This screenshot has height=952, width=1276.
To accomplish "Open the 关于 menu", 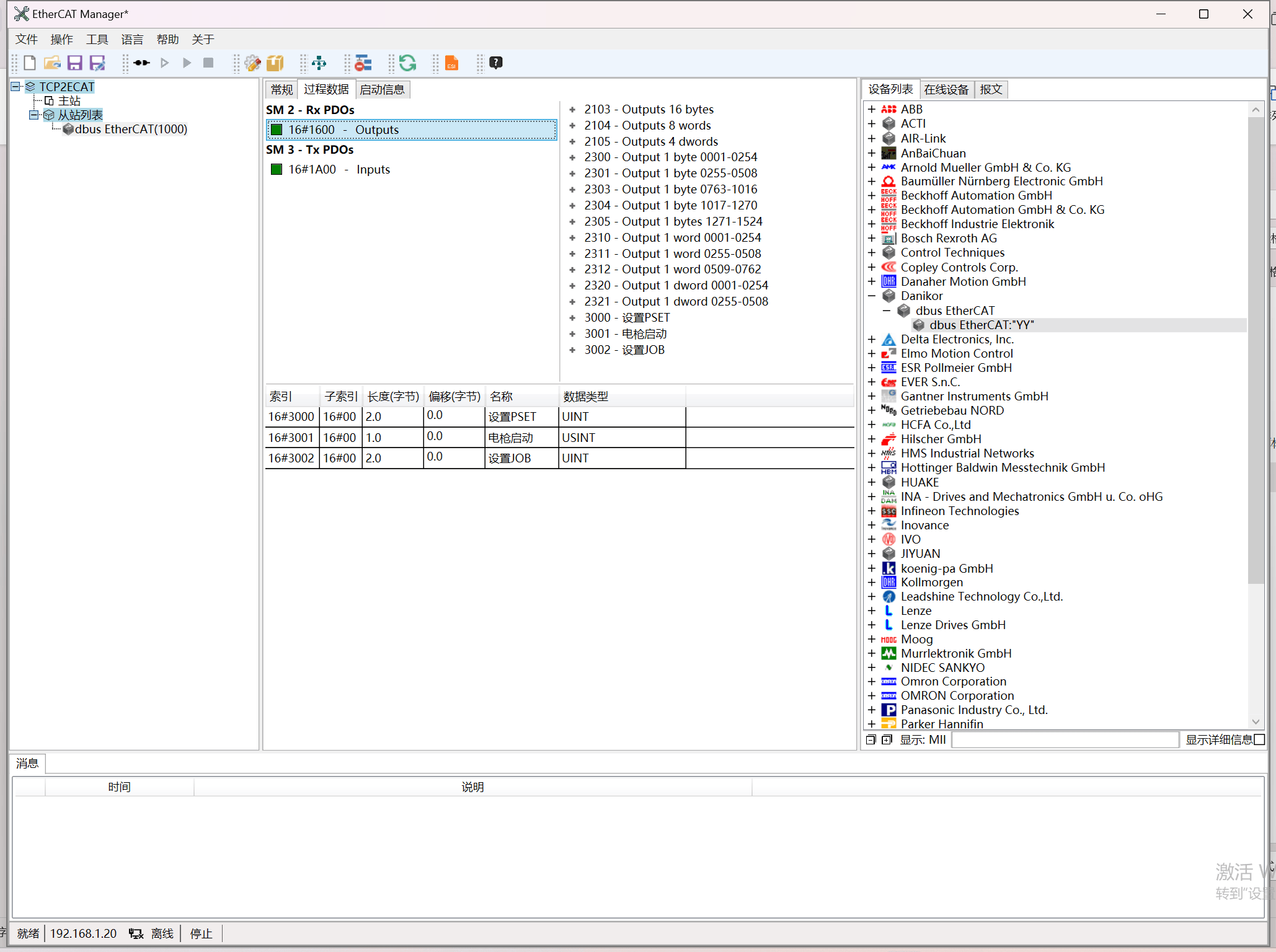I will pos(203,39).
